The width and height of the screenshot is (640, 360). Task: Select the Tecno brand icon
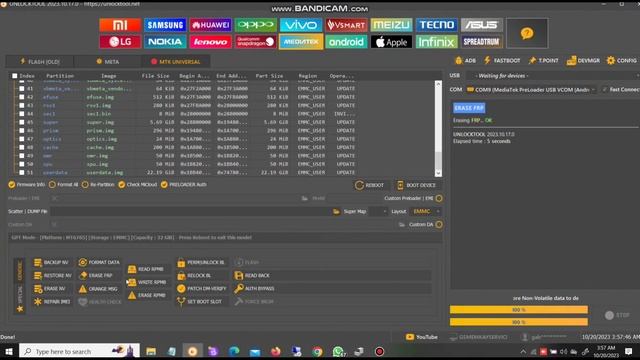coord(437,25)
